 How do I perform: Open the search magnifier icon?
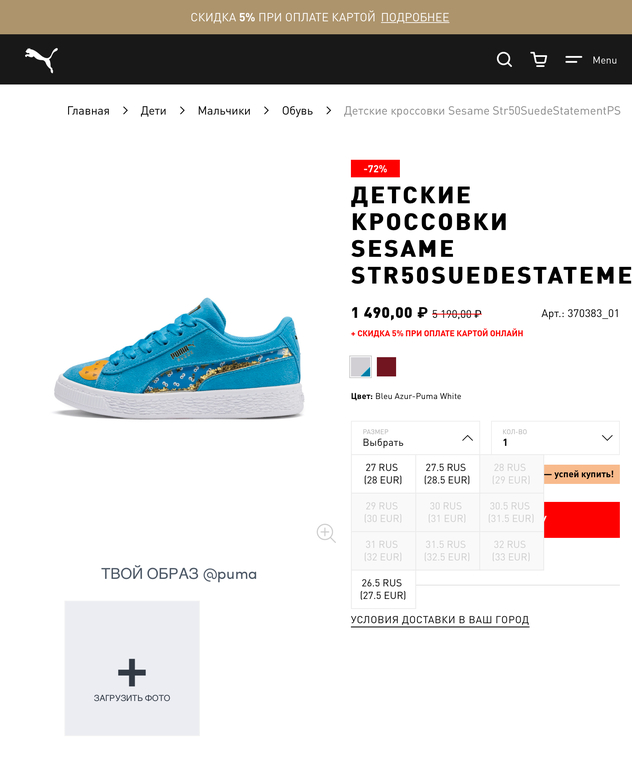(x=504, y=60)
